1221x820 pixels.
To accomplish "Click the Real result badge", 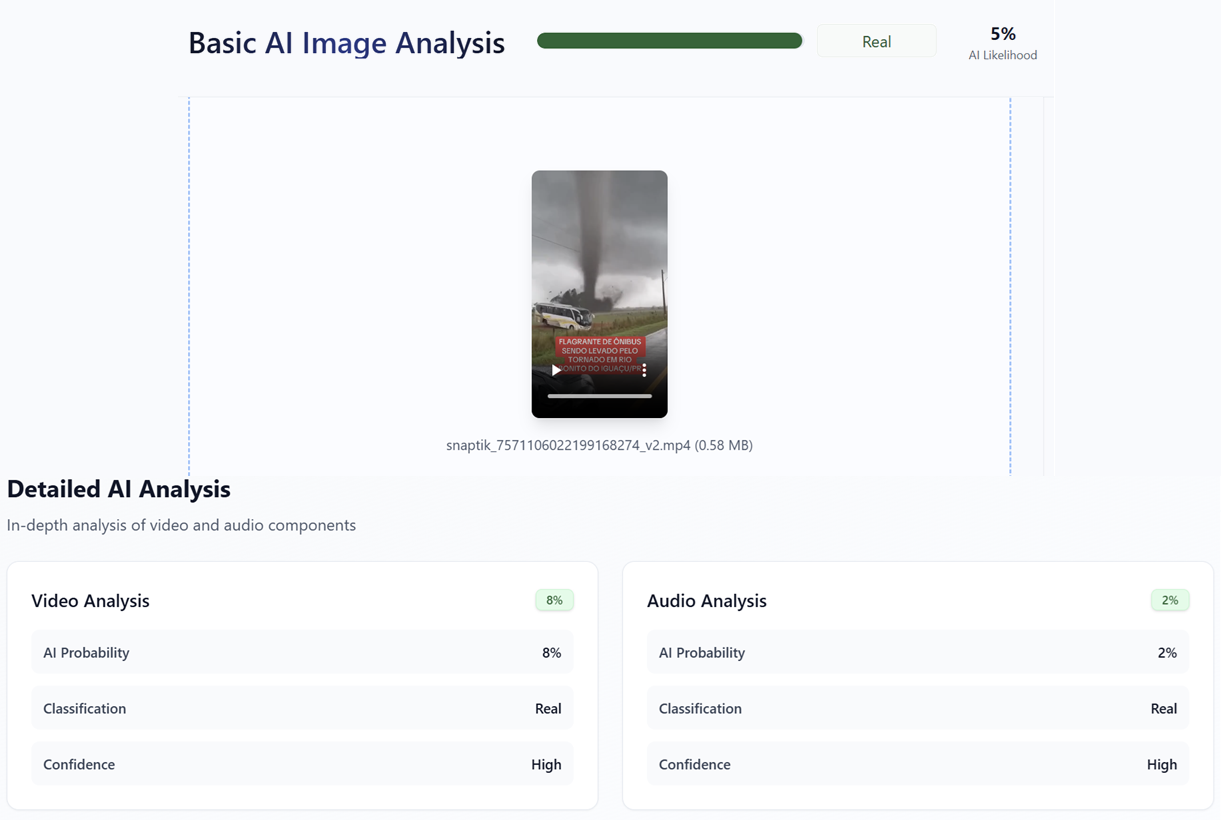I will pyautogui.click(x=876, y=40).
